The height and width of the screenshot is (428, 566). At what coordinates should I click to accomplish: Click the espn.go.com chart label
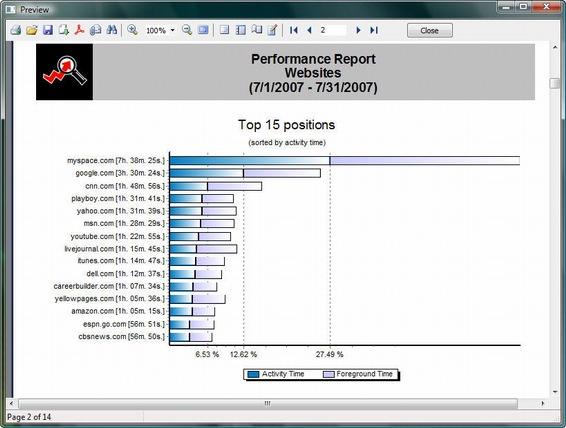(x=124, y=324)
